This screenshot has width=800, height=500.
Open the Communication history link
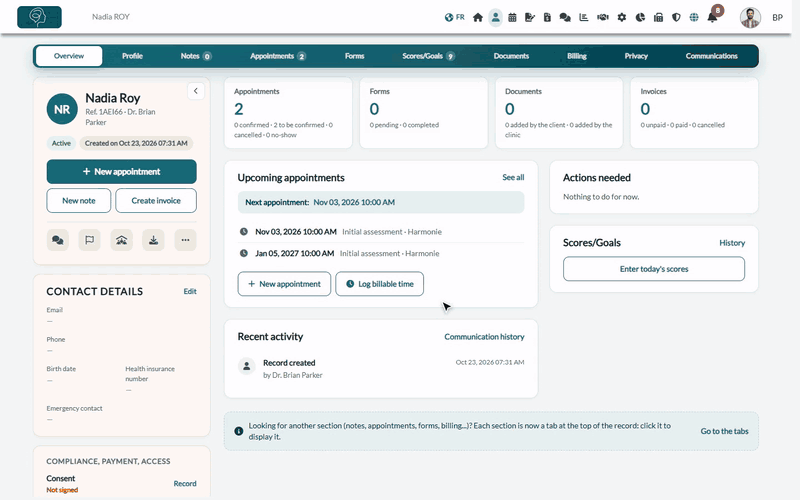click(484, 337)
